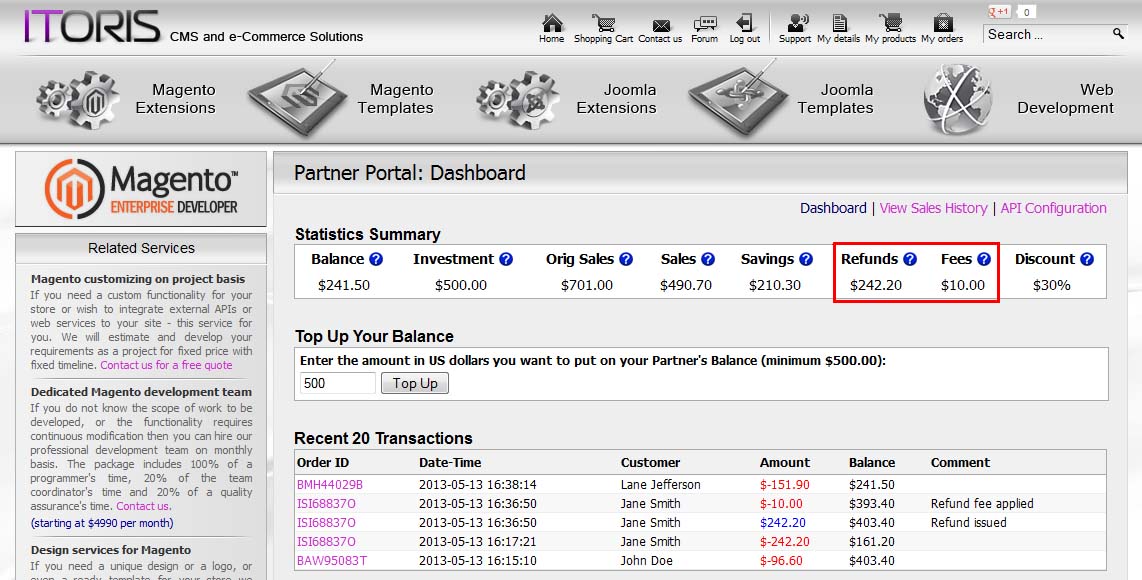Open the My products icon

coord(891,23)
